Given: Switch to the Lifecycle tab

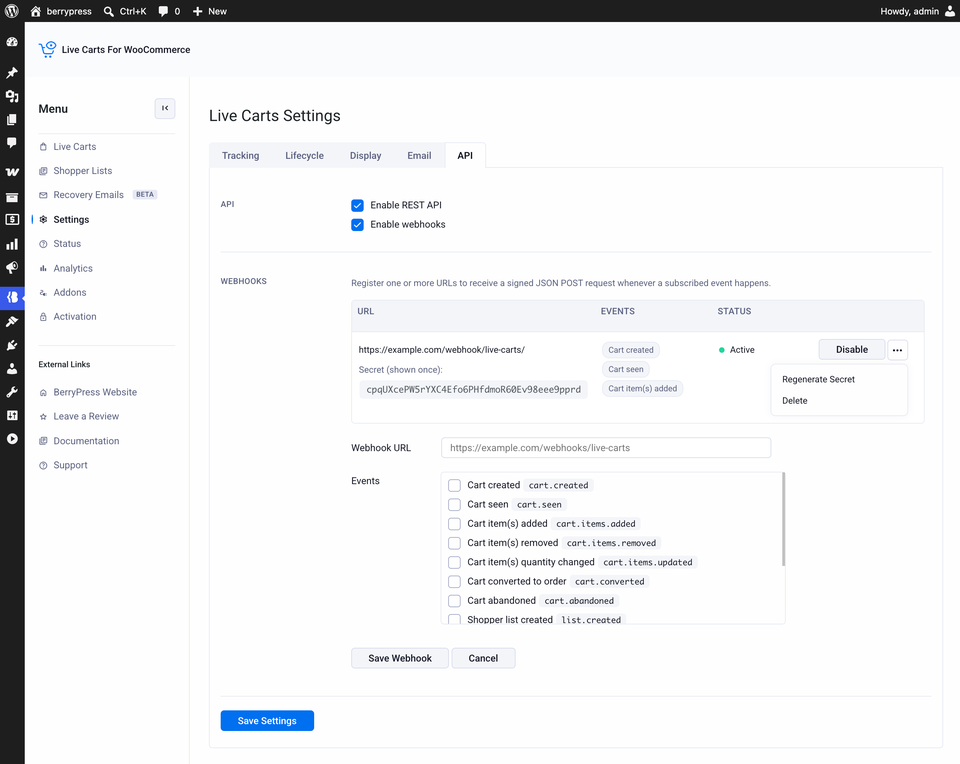Looking at the screenshot, I should (x=304, y=155).
